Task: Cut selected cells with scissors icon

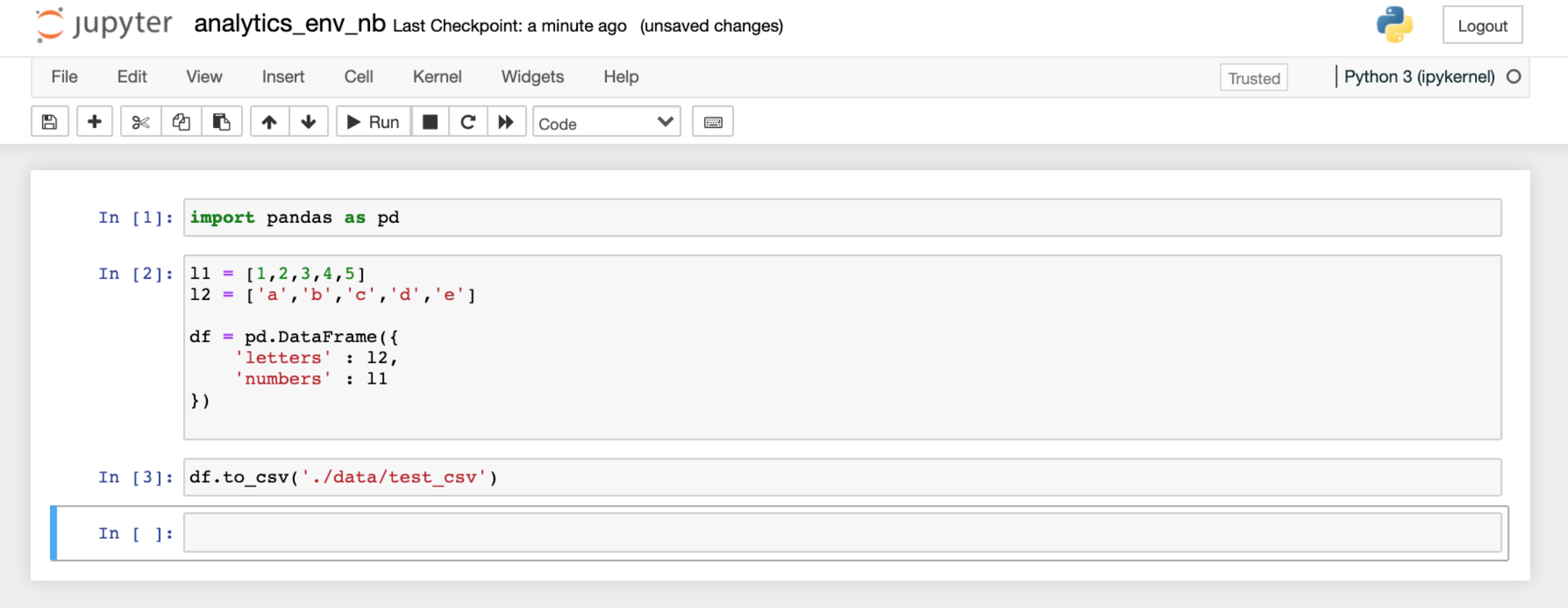Action: (140, 122)
